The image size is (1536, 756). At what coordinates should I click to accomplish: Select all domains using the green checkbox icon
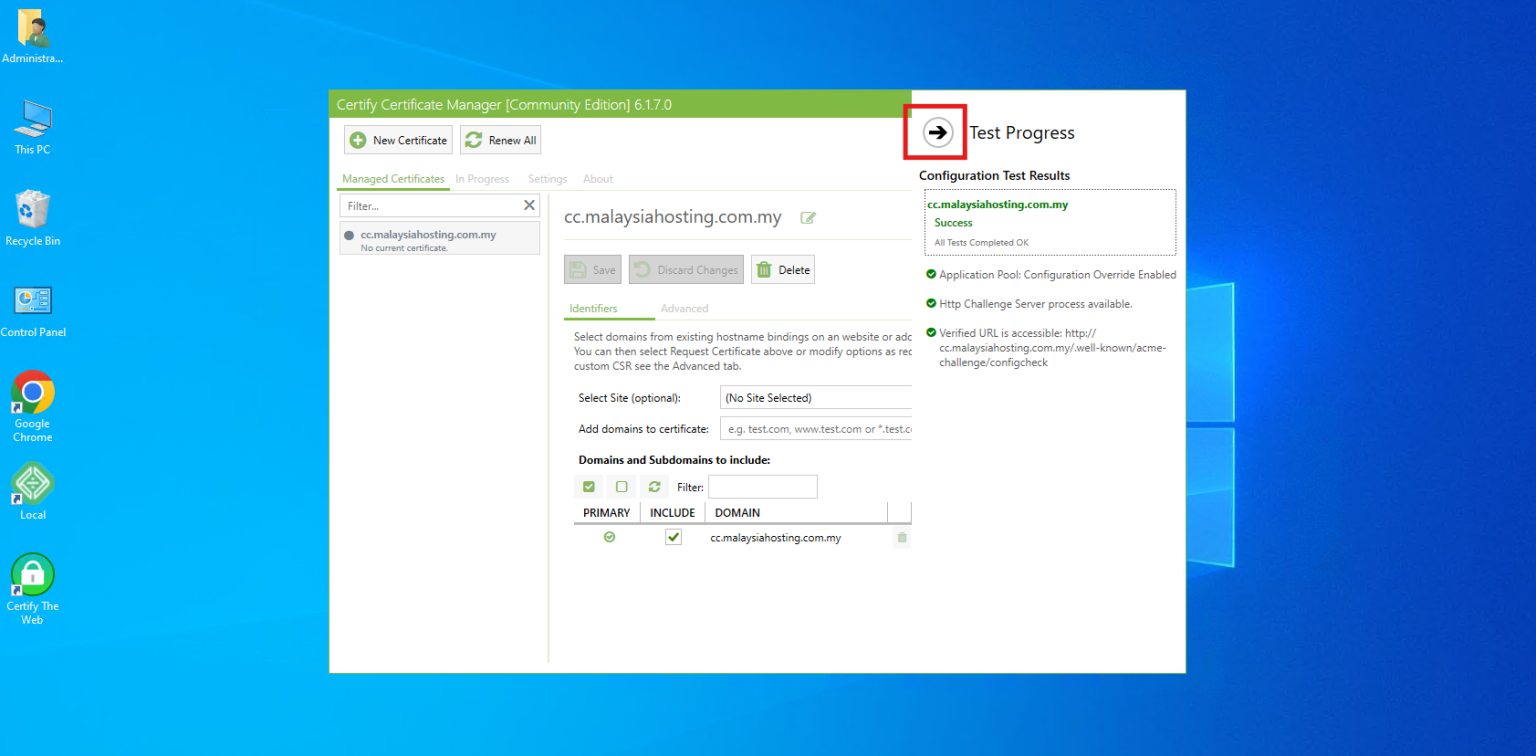pyautogui.click(x=589, y=486)
